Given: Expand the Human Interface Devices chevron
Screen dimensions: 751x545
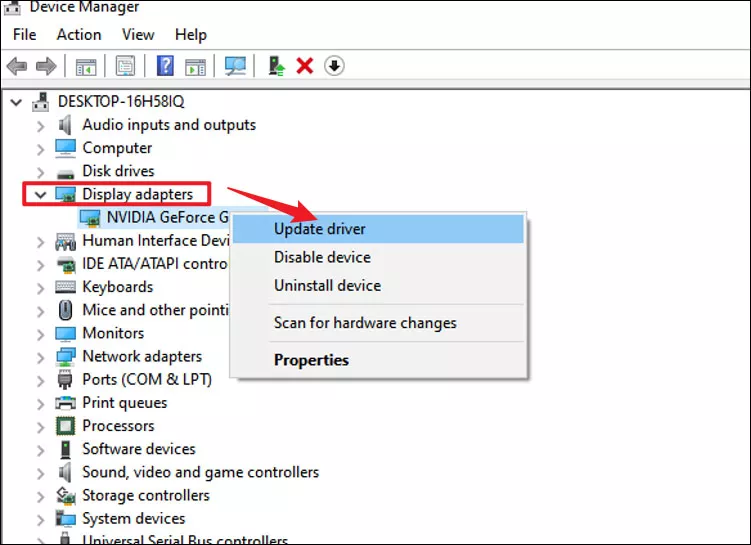Looking at the screenshot, I should [x=41, y=241].
